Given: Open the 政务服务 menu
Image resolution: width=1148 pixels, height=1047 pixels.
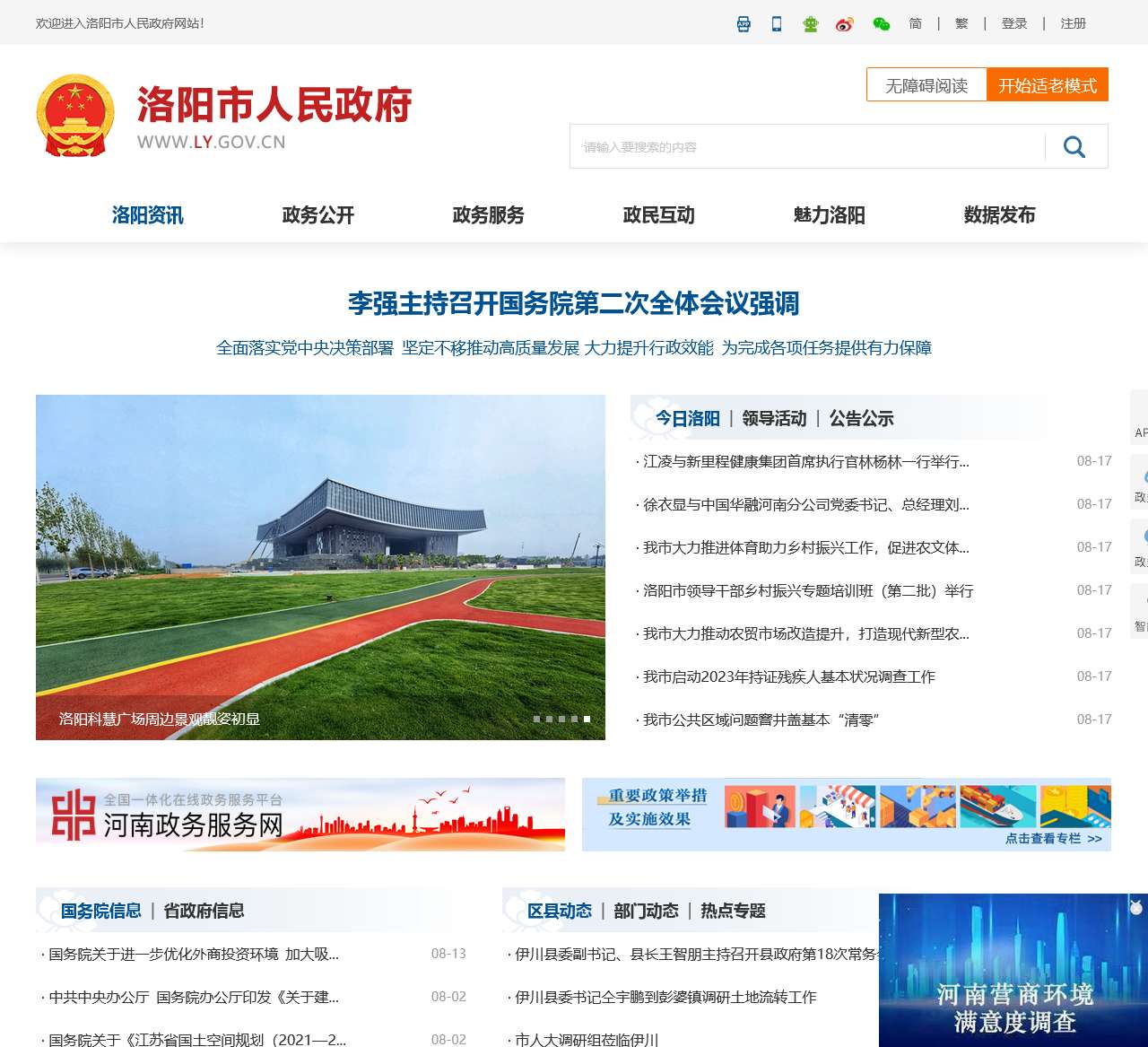Looking at the screenshot, I should click(489, 215).
